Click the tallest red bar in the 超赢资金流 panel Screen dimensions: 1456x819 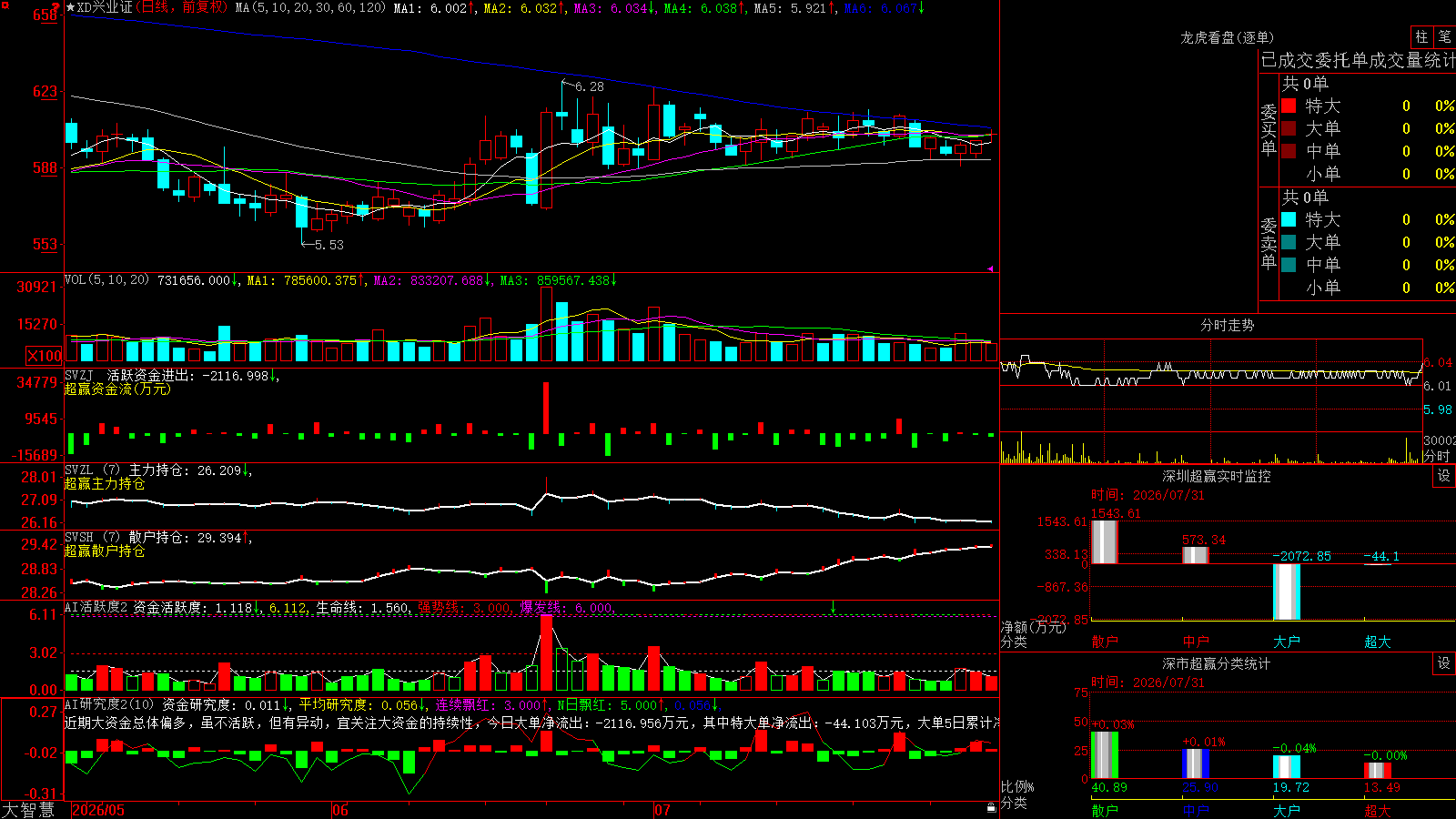click(546, 408)
